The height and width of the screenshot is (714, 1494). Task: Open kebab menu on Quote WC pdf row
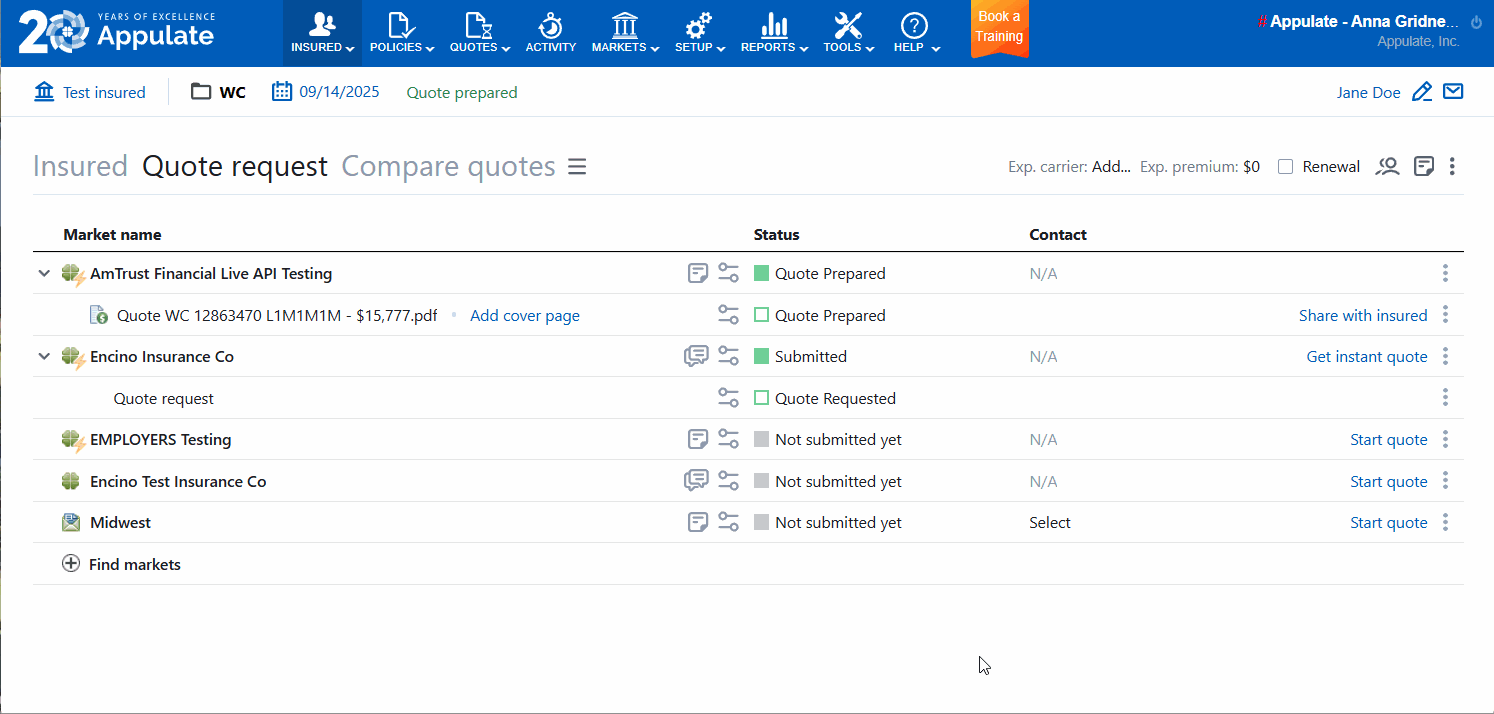point(1445,315)
